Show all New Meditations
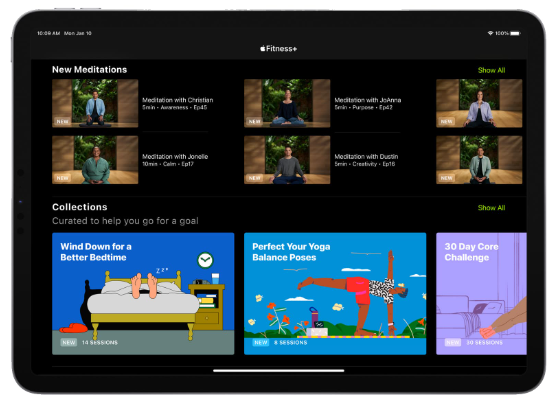Screen dimensions: 552x402 [x=491, y=70]
